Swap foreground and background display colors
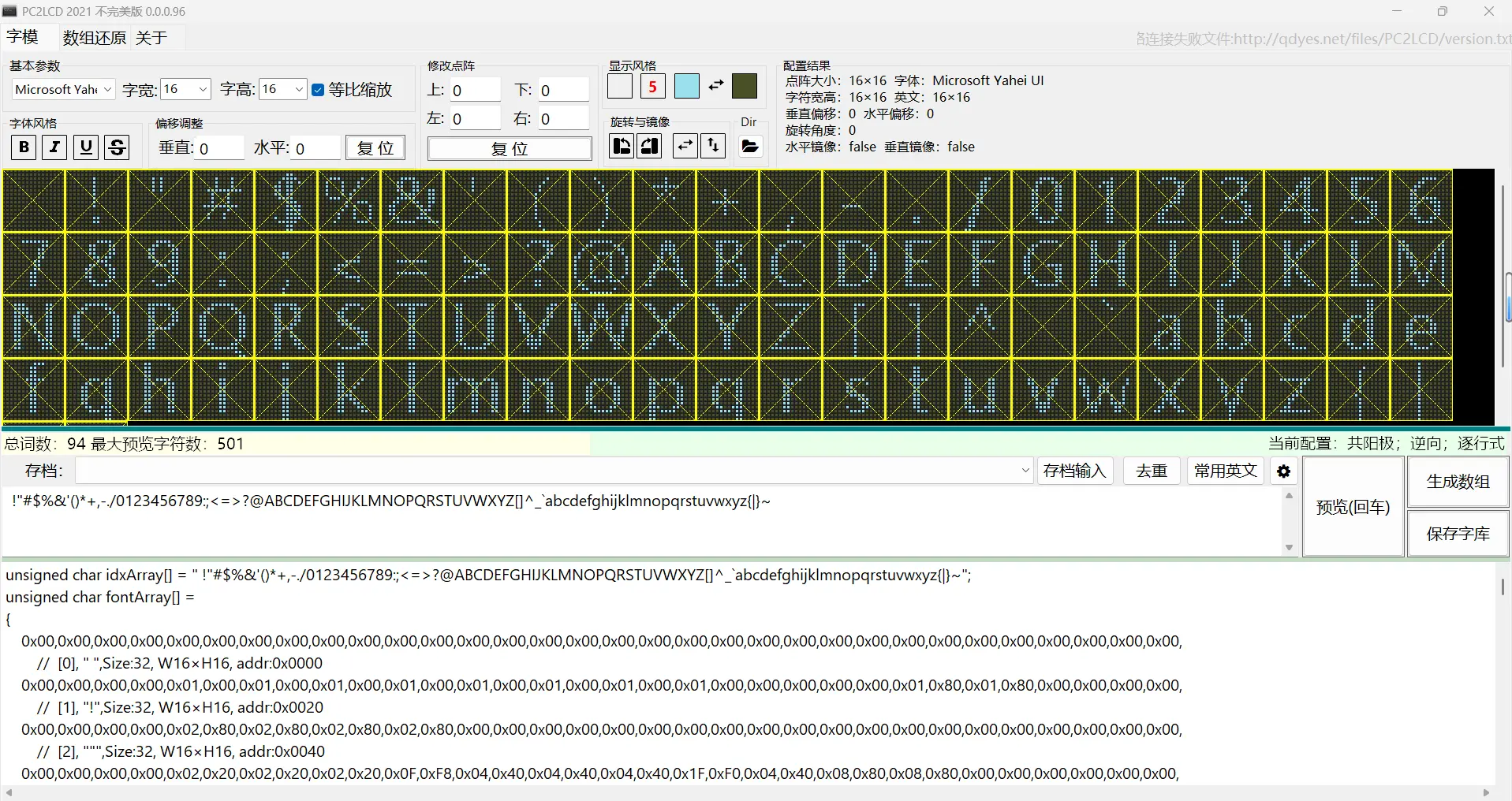Screen dimensions: 1512x801 (x=715, y=85)
